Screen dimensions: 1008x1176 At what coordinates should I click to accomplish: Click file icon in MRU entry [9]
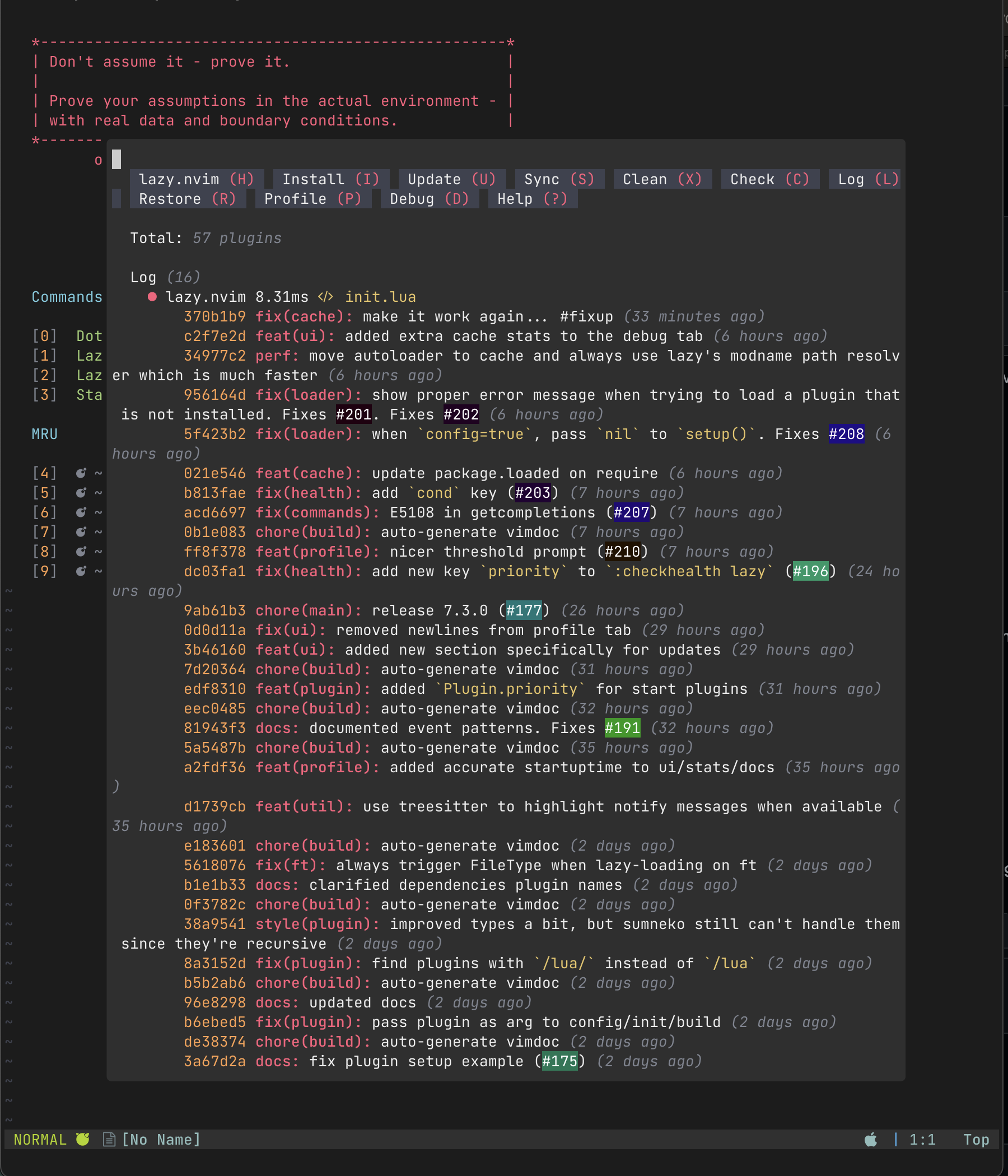pyautogui.click(x=81, y=572)
